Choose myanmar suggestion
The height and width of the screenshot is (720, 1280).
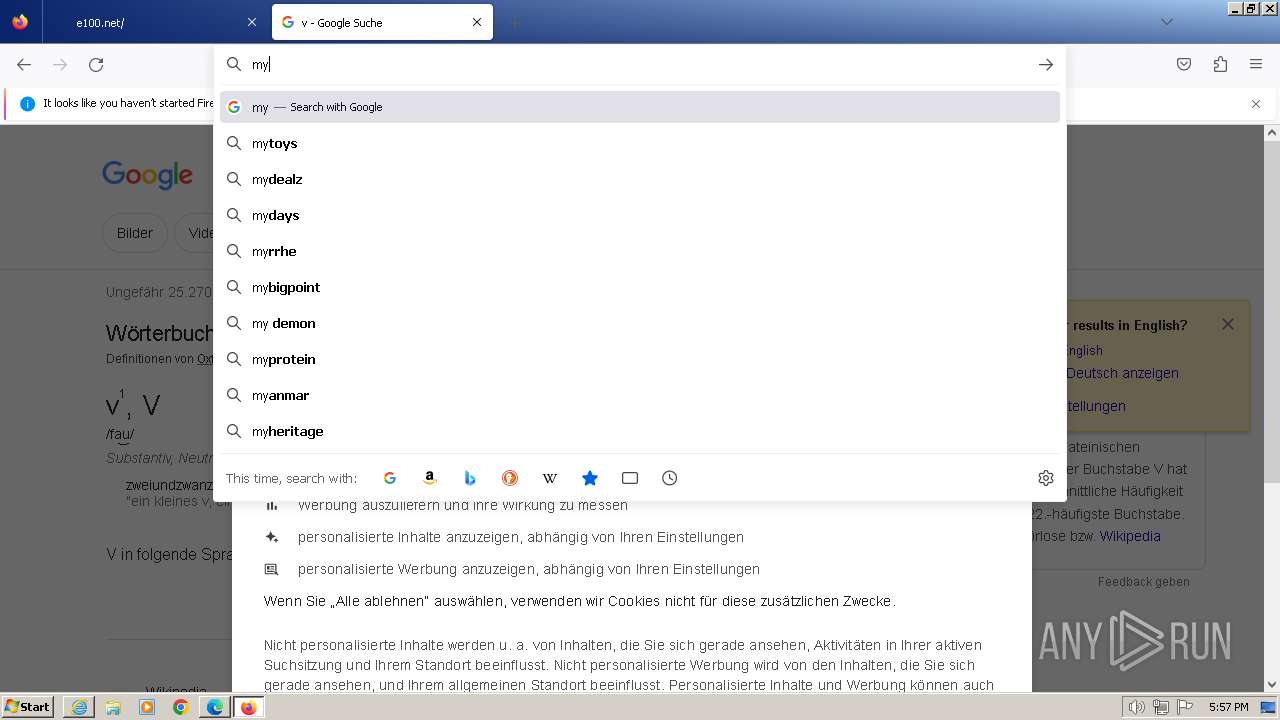coord(640,395)
